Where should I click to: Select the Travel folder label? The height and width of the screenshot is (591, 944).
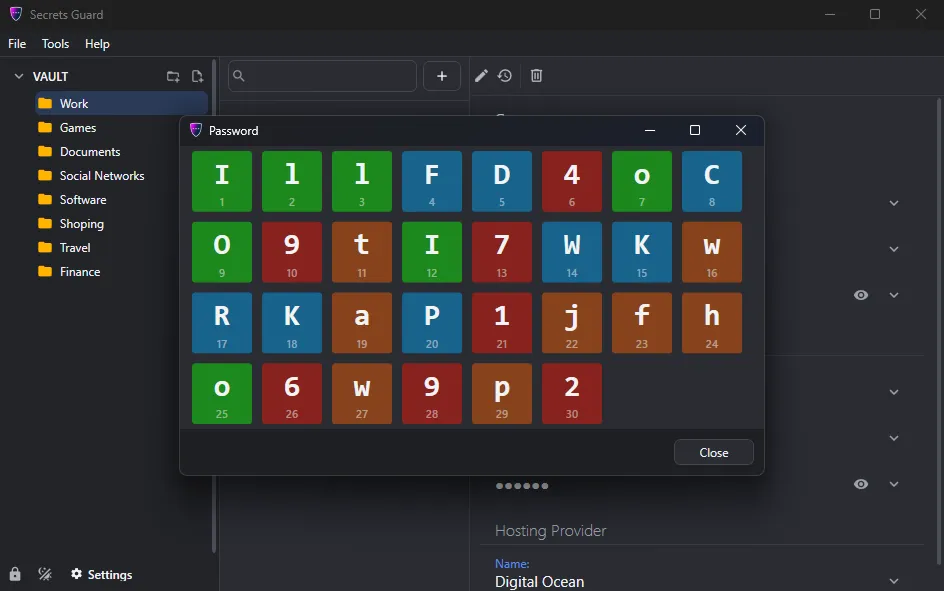click(x=75, y=247)
